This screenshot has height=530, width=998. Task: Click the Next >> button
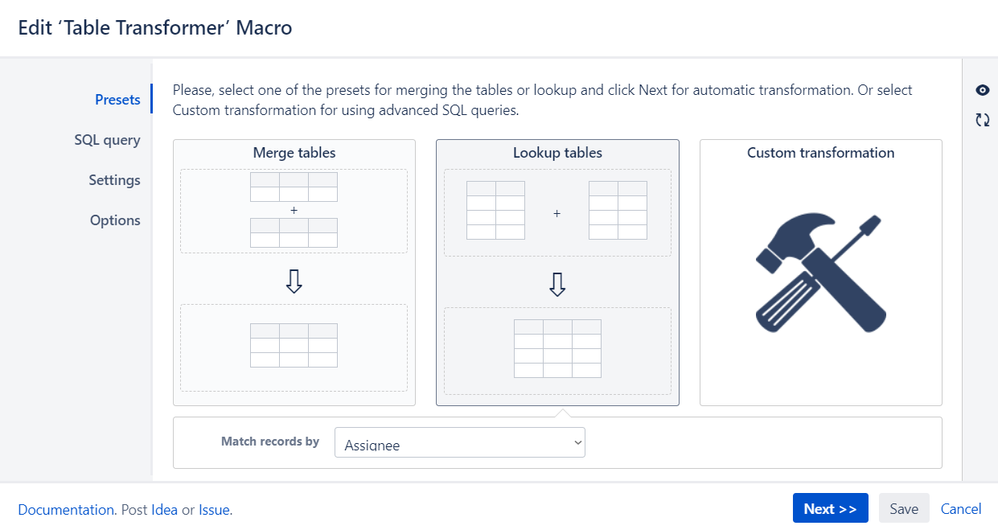click(x=830, y=508)
